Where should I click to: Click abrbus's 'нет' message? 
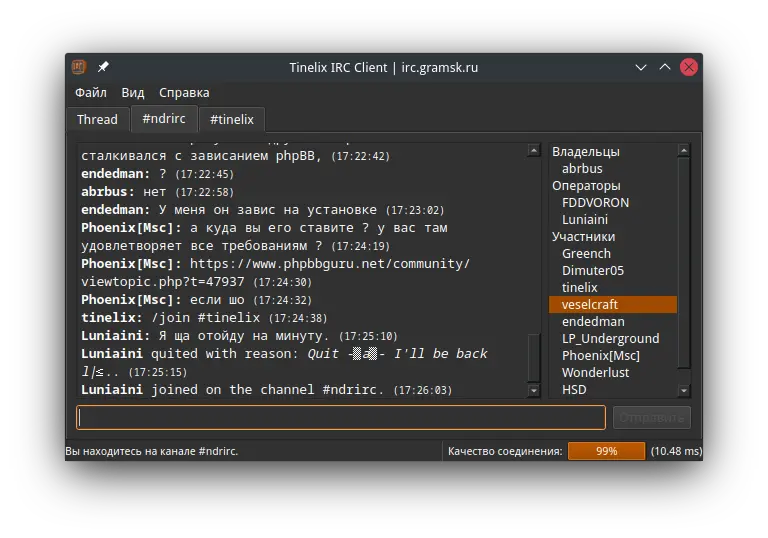tap(155, 192)
